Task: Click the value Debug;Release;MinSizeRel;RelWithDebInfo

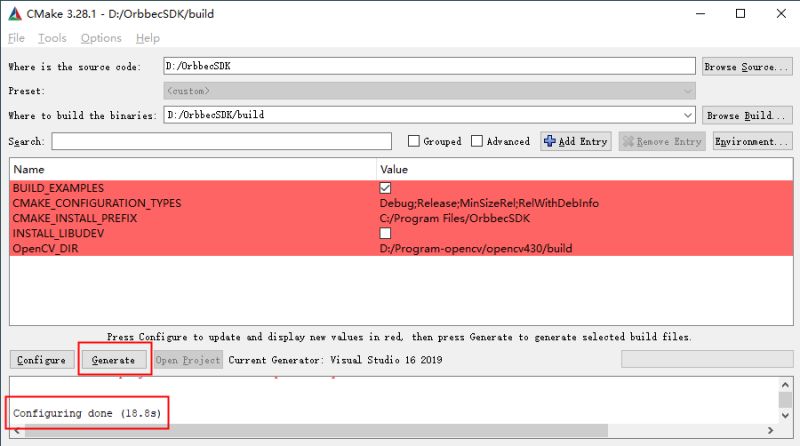Action: (x=489, y=203)
